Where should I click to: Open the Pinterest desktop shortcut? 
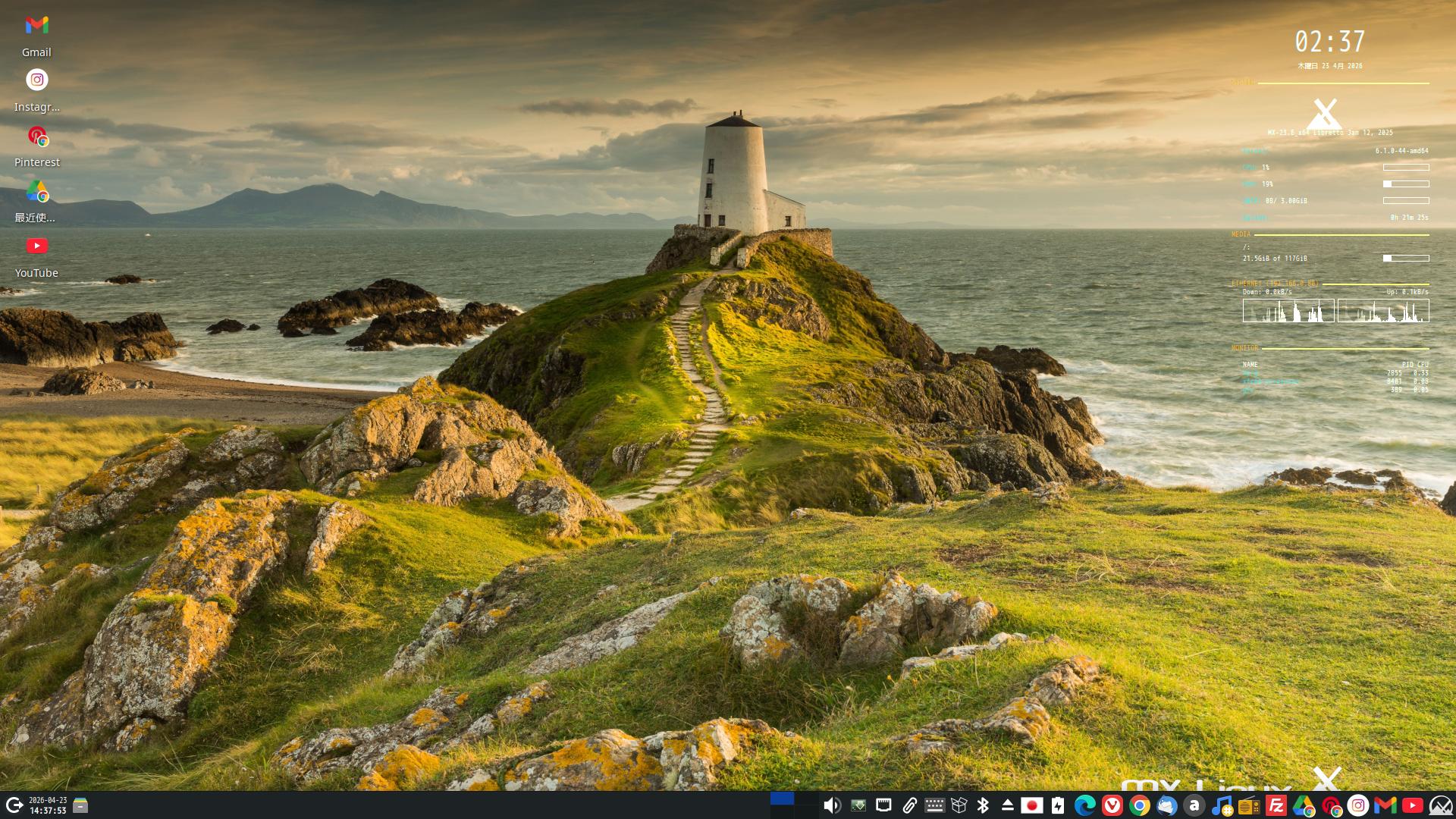(x=36, y=136)
